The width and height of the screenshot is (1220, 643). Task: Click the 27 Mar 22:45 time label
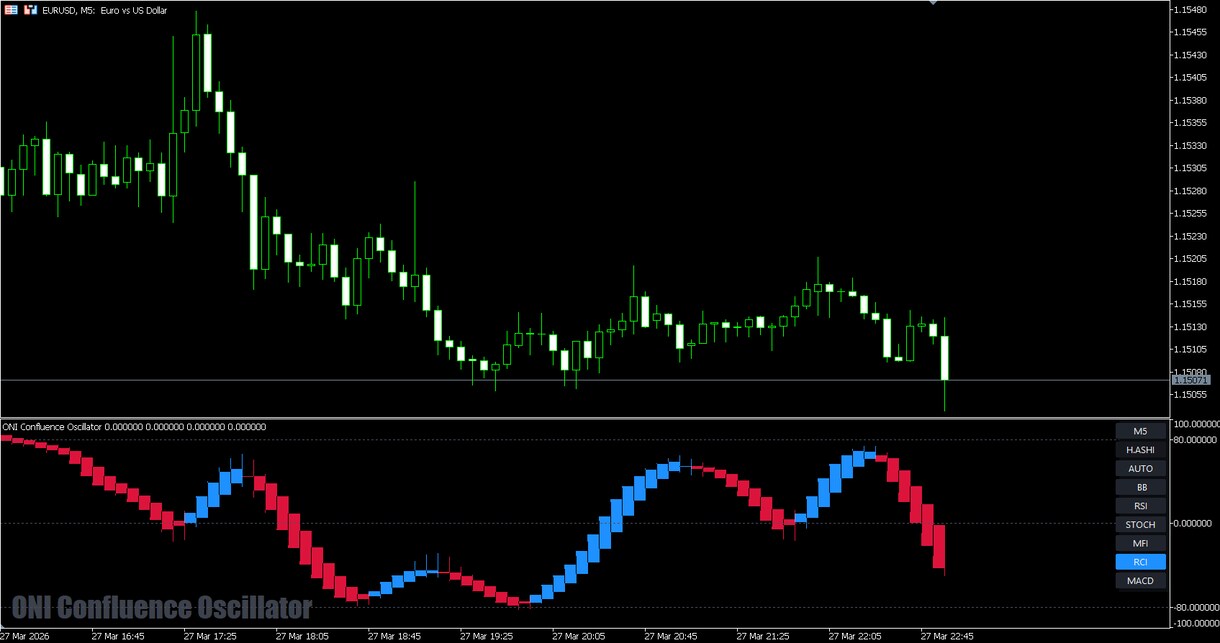point(946,635)
